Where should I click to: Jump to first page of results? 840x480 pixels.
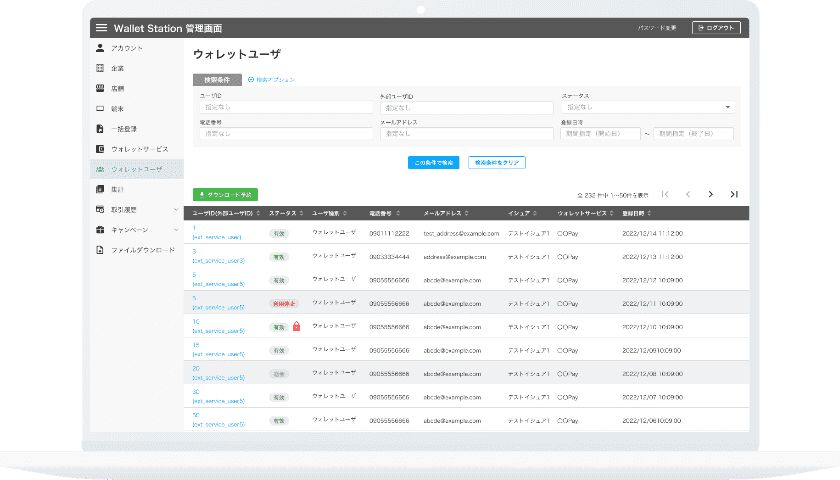click(x=665, y=194)
